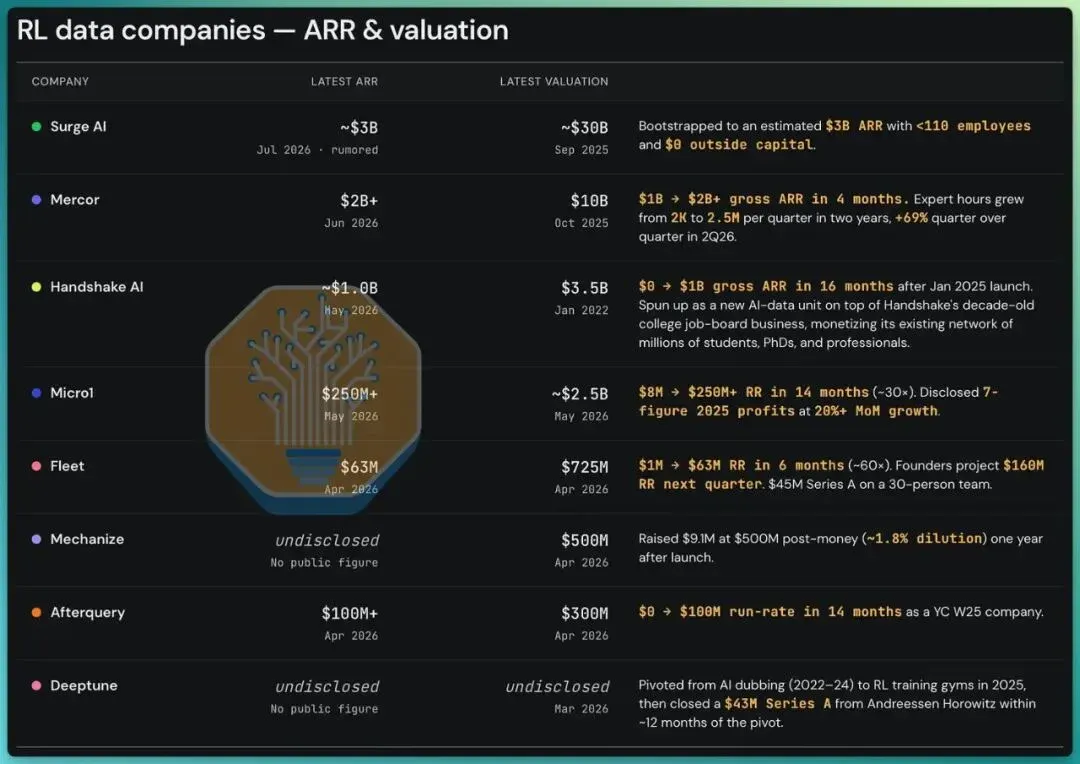Click the '~1.8% dilution' highlight
1080x764 pixels.
click(x=926, y=539)
